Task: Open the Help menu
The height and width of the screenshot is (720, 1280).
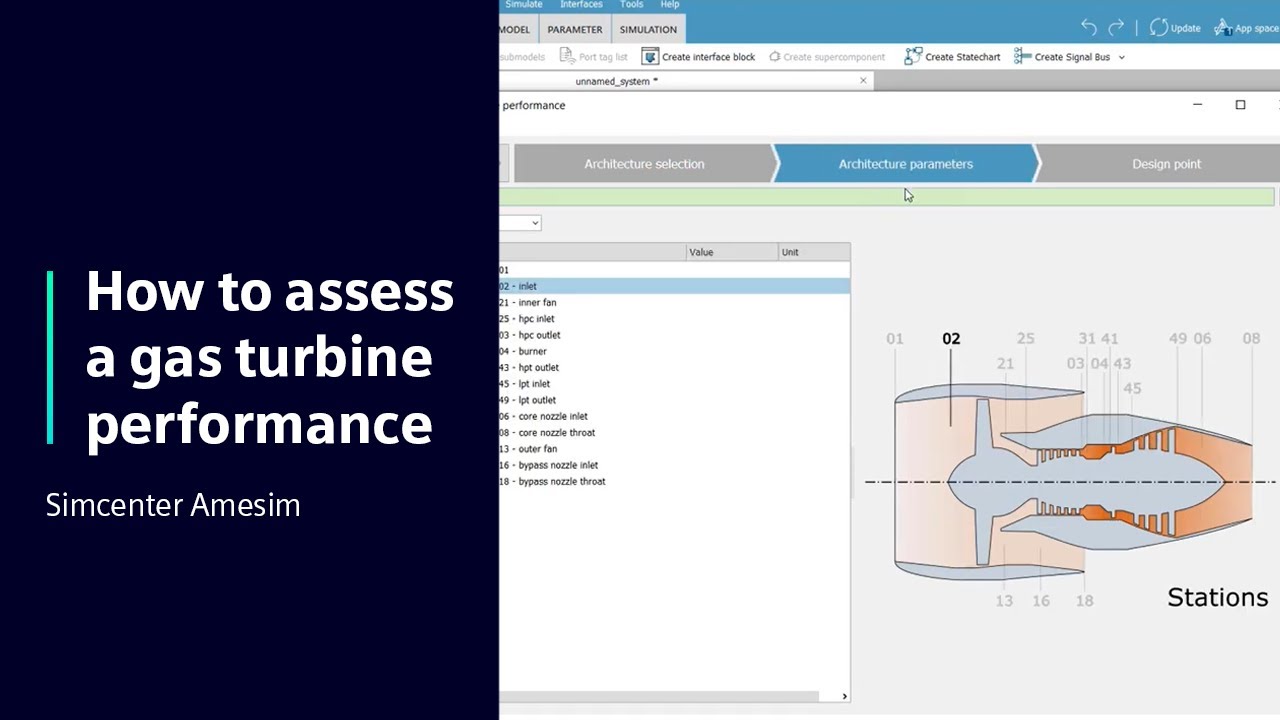Action: [x=669, y=5]
